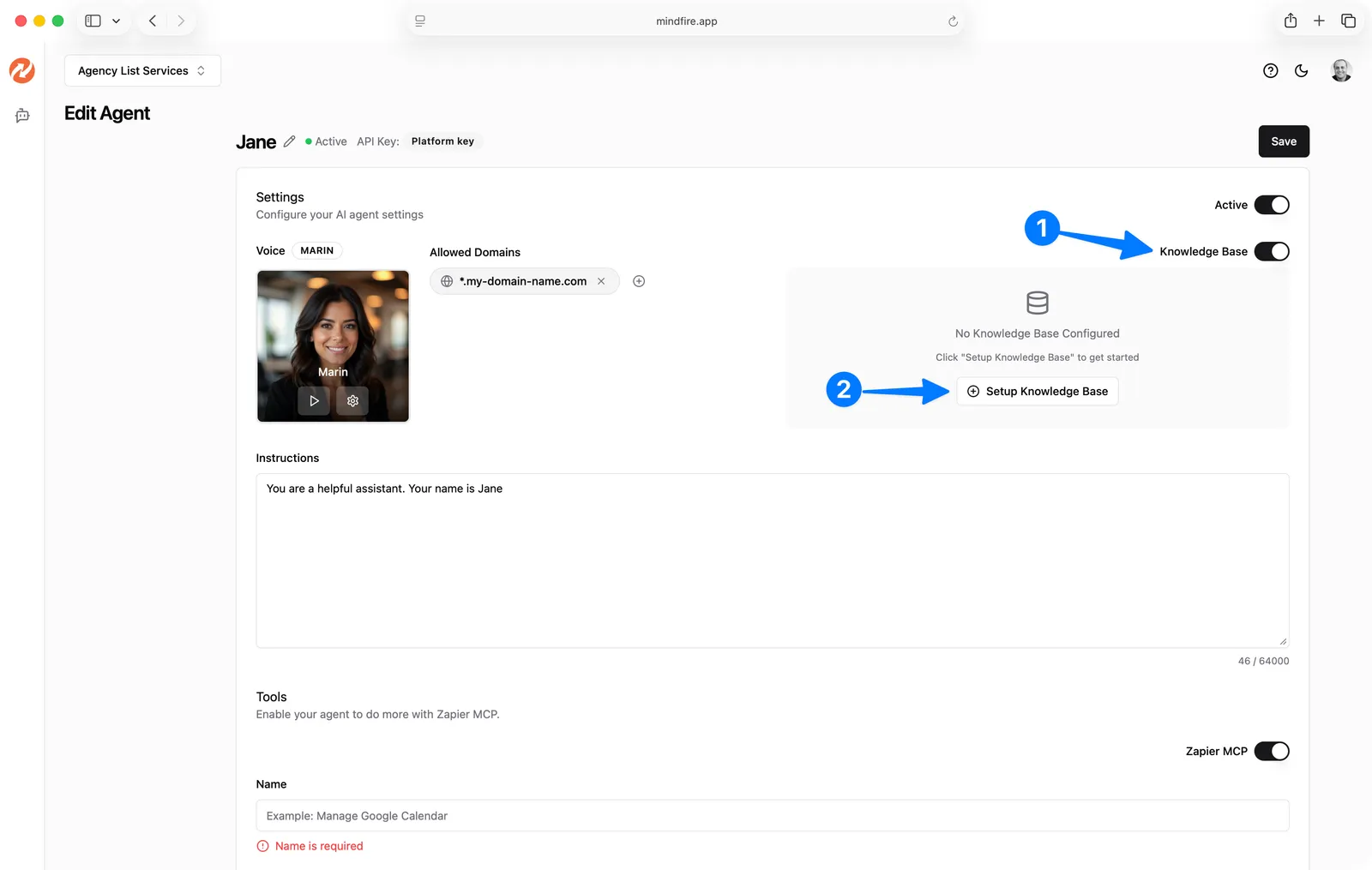Switch to dark mode with moon icon

point(1302,71)
